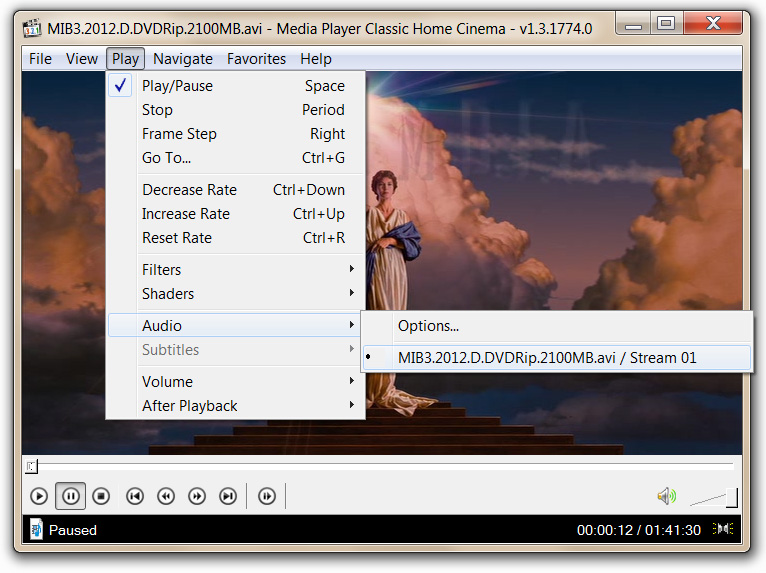Maximize the Media Player Classic window
The height and width of the screenshot is (573, 766).
coord(666,23)
